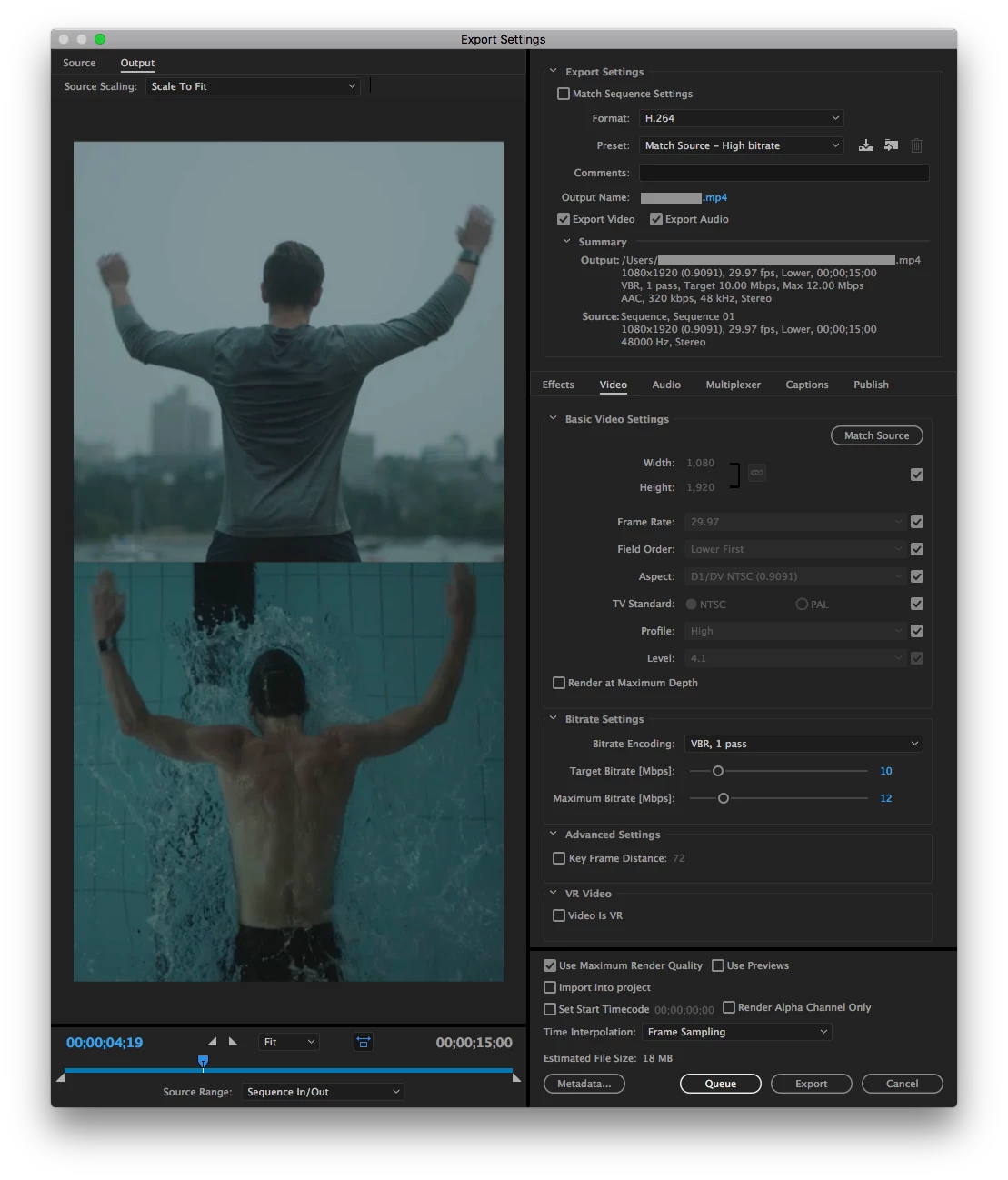Check Import into project
1008x1180 pixels.
(x=550, y=987)
